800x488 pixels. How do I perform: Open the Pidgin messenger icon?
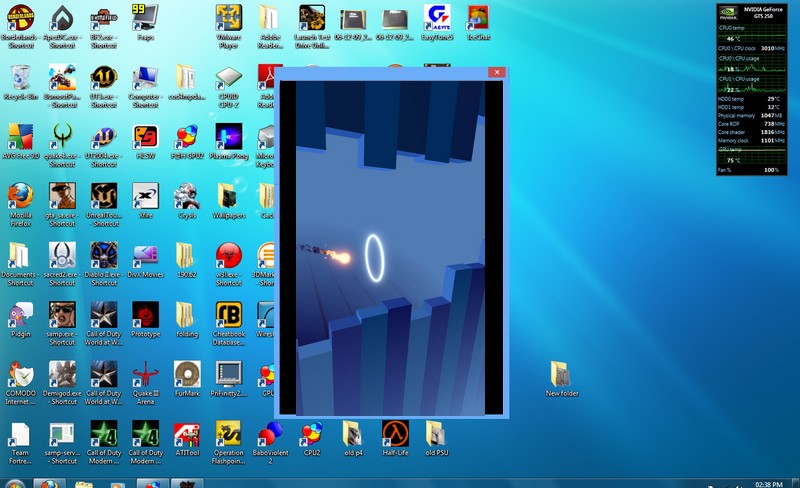tap(20, 315)
